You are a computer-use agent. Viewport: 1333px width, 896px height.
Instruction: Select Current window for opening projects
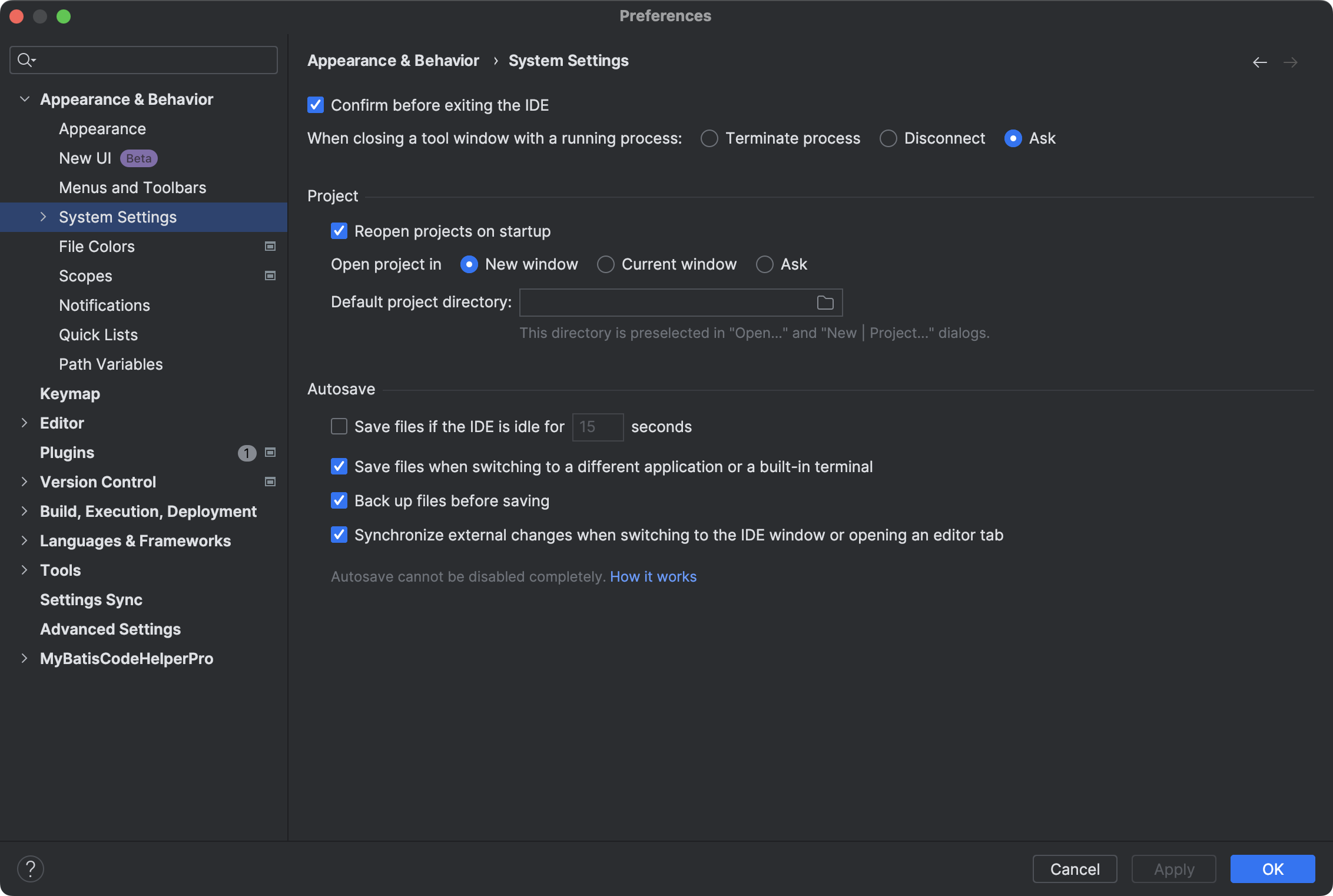[x=605, y=264]
